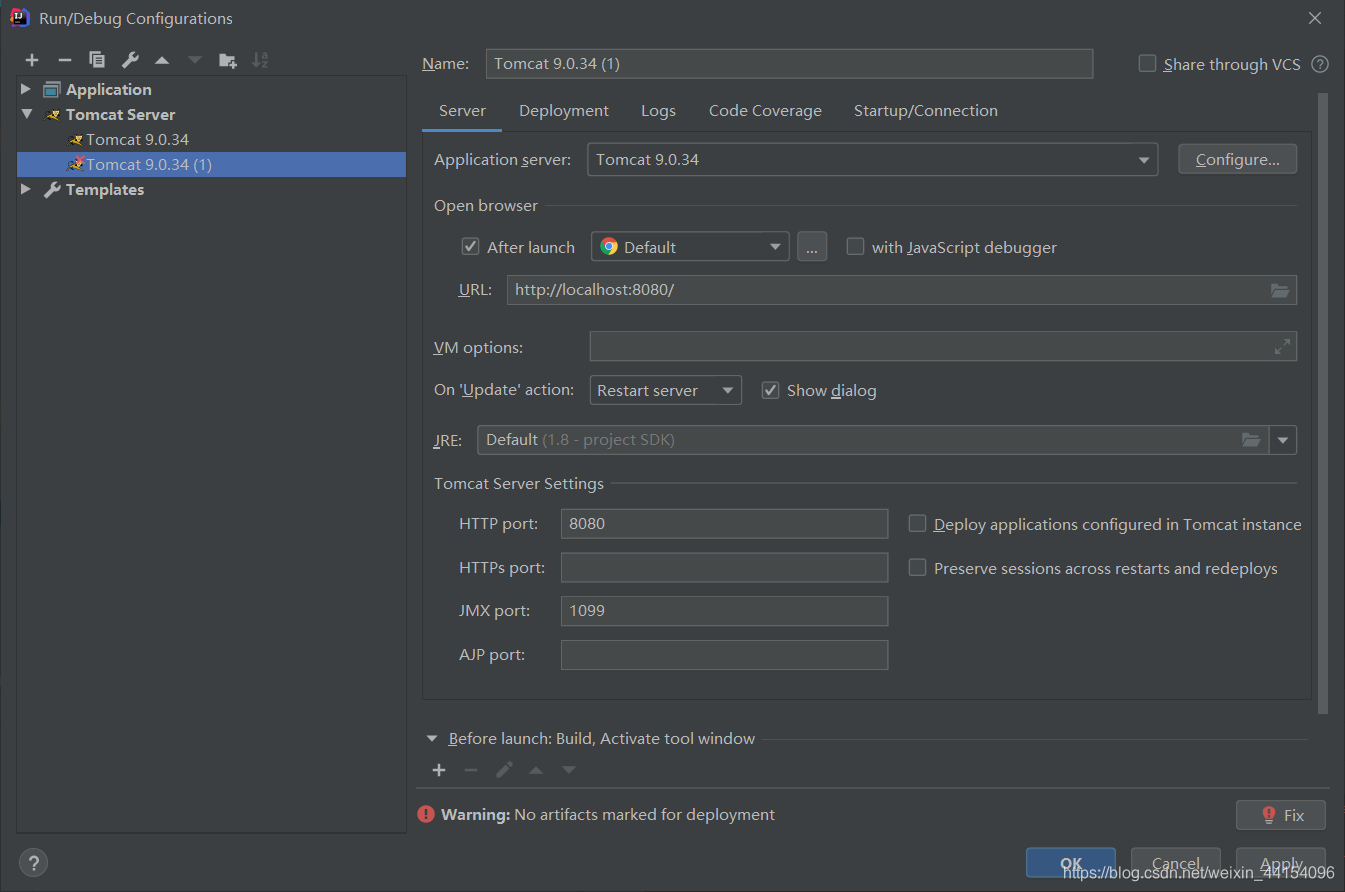Click the red warning icon
The width and height of the screenshot is (1345, 892).
(427, 814)
